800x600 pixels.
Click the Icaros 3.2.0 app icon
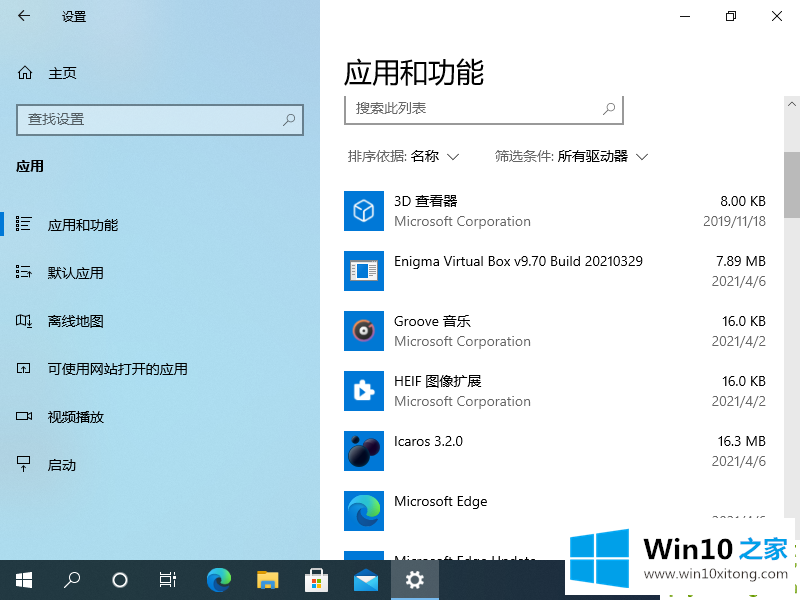(x=364, y=451)
